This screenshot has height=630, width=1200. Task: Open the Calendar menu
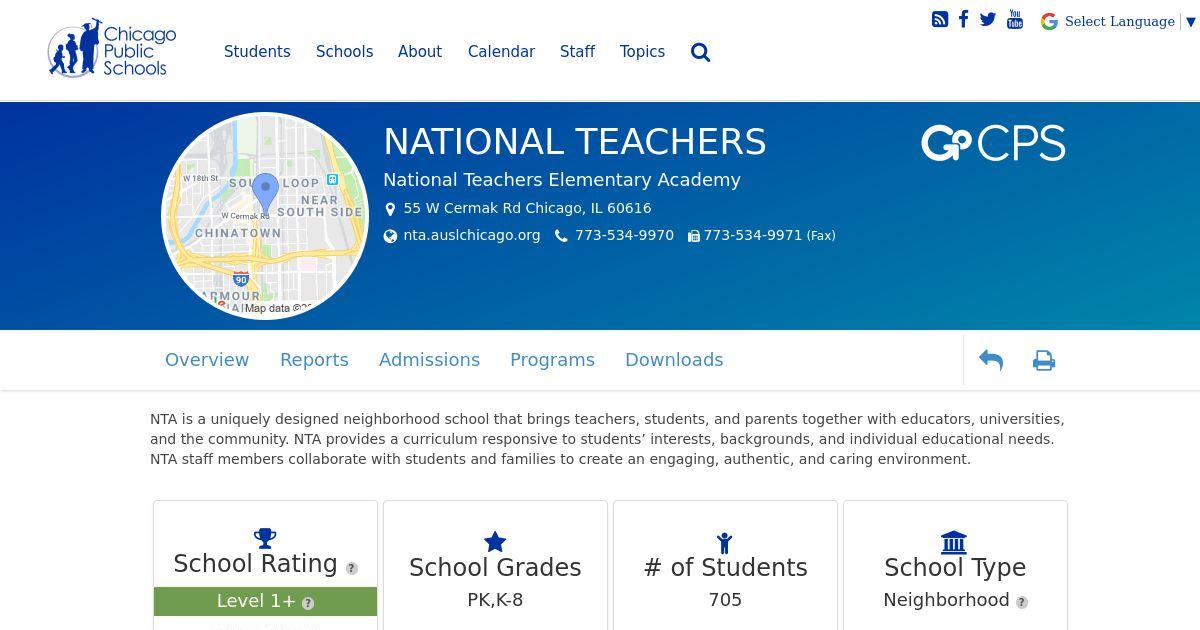pyautogui.click(x=501, y=52)
